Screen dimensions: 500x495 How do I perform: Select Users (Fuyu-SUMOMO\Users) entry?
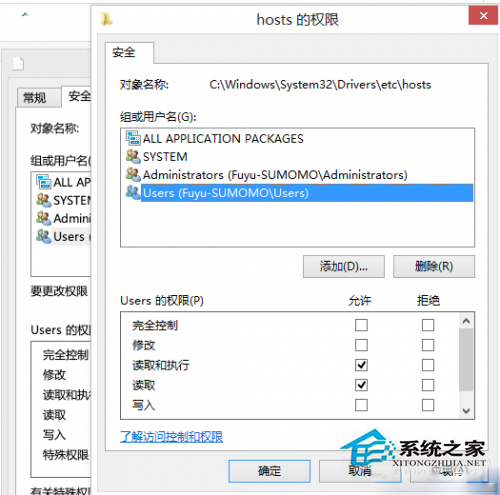coord(297,192)
